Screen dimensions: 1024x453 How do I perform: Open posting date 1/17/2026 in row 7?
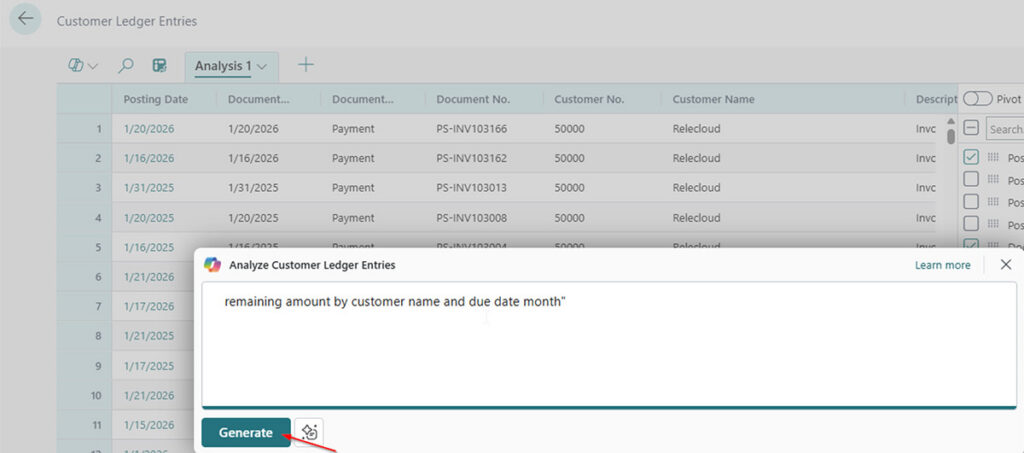click(x=149, y=306)
